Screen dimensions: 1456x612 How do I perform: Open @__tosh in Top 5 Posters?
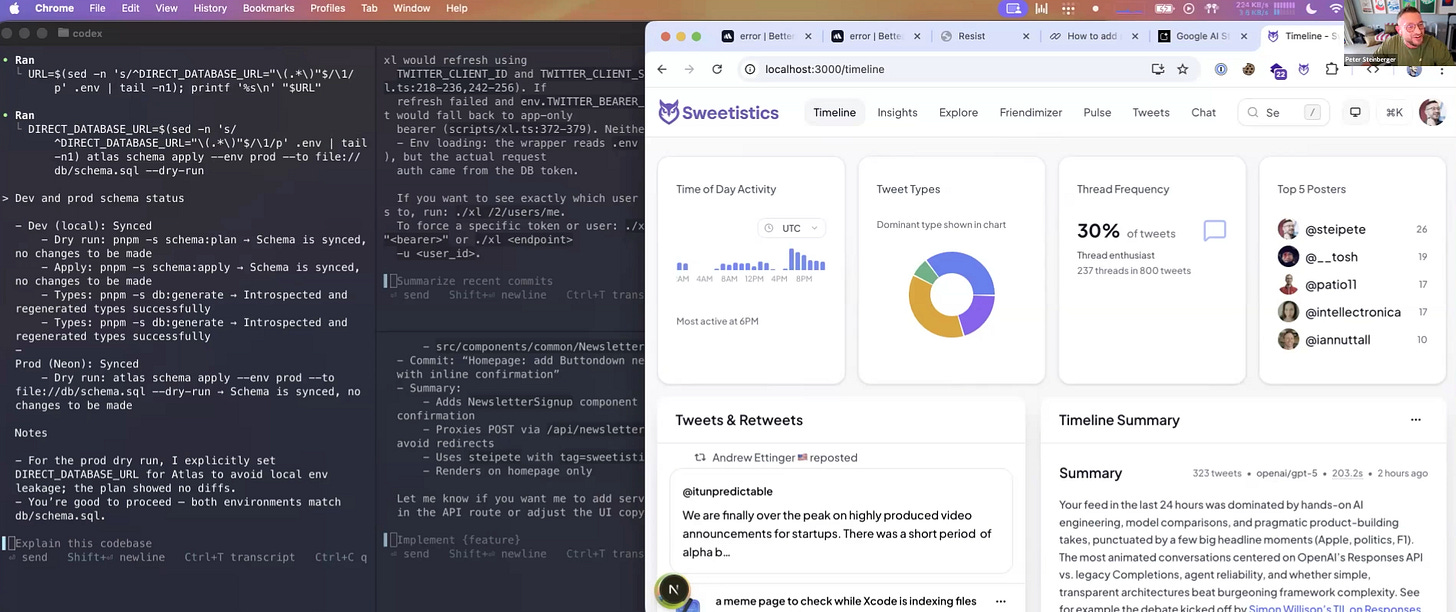click(x=1331, y=257)
